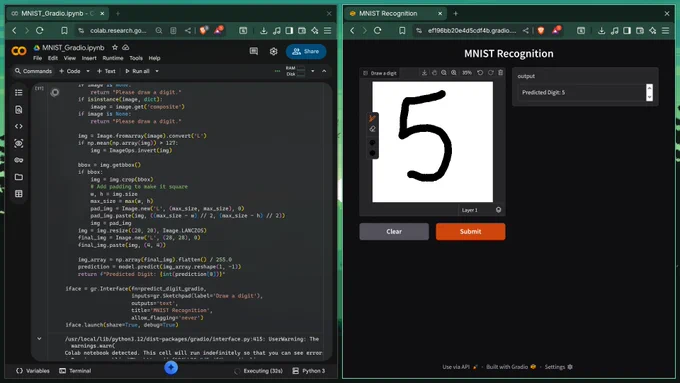Image resolution: width=680 pixels, height=383 pixels.
Task: Open the Colab table of contents panel
Action: click(19, 93)
